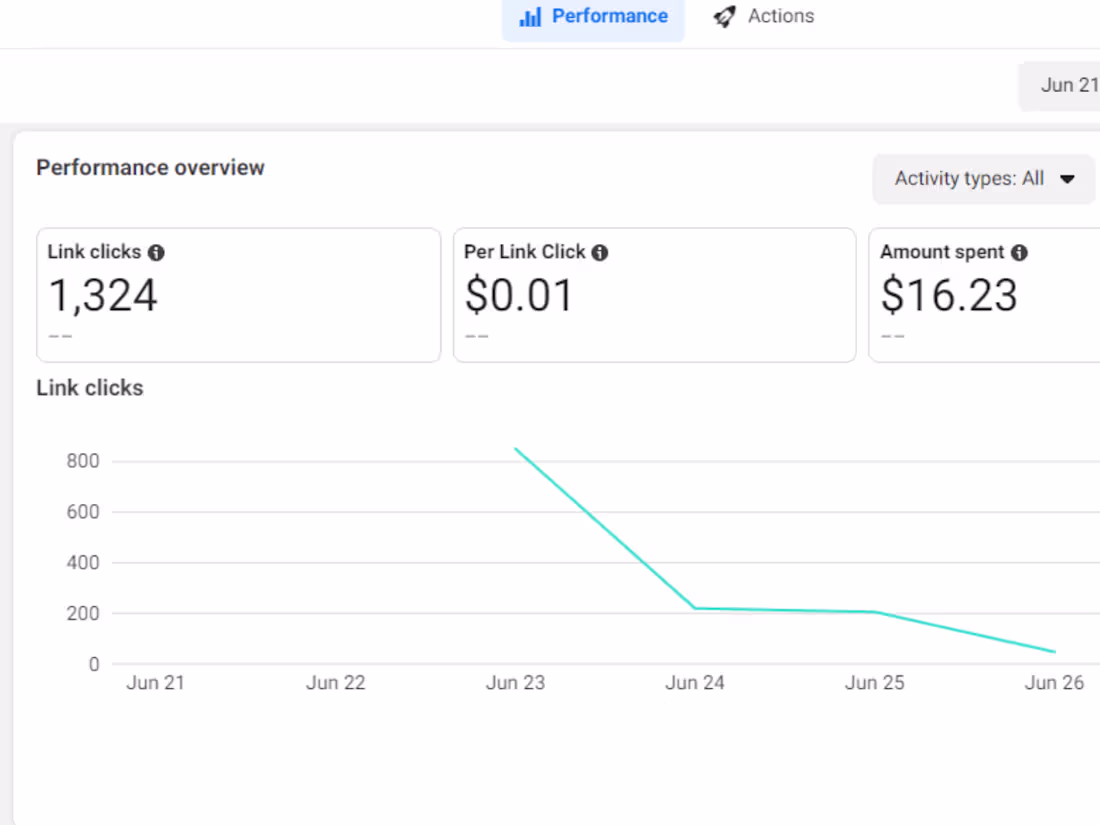Expand the Activity types filter options

(x=983, y=180)
